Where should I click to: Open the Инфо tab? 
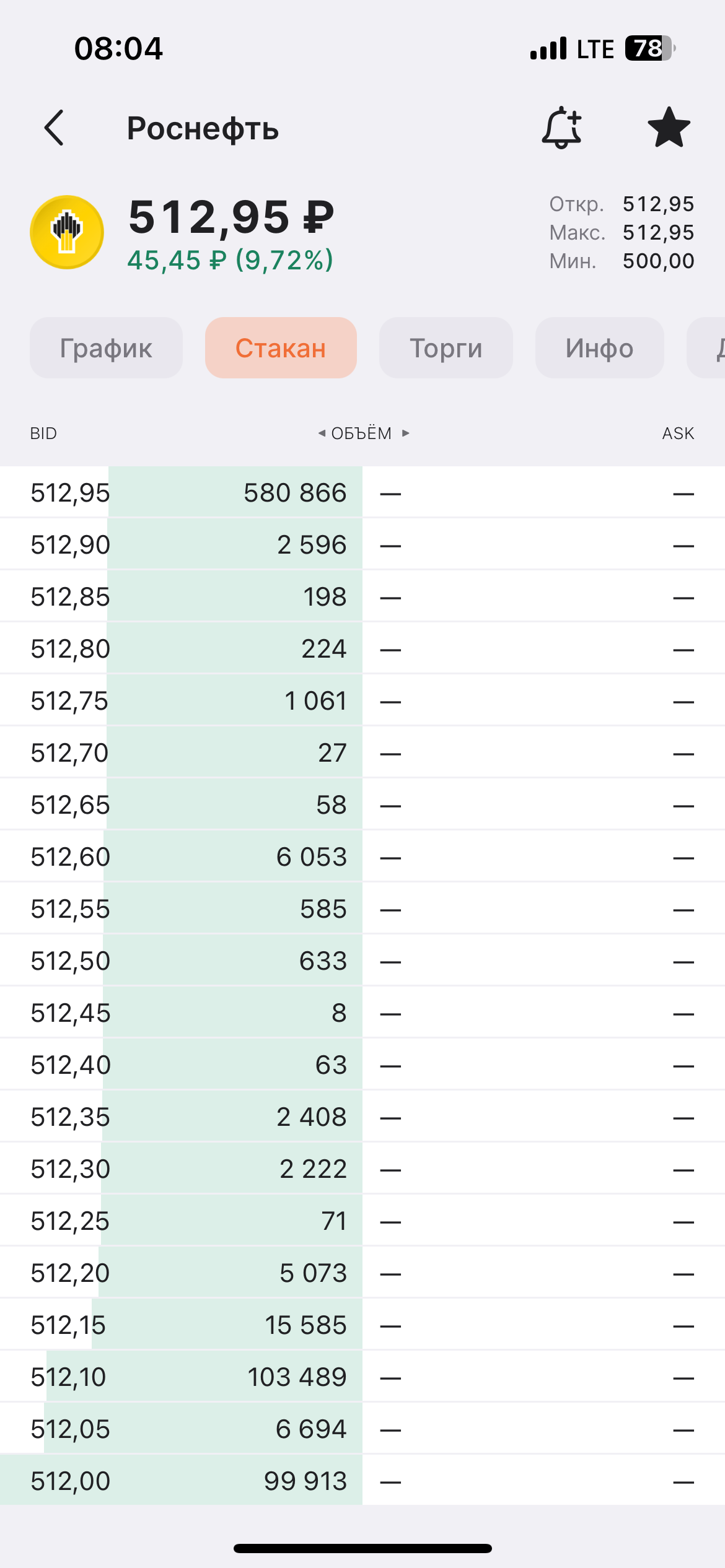(599, 348)
